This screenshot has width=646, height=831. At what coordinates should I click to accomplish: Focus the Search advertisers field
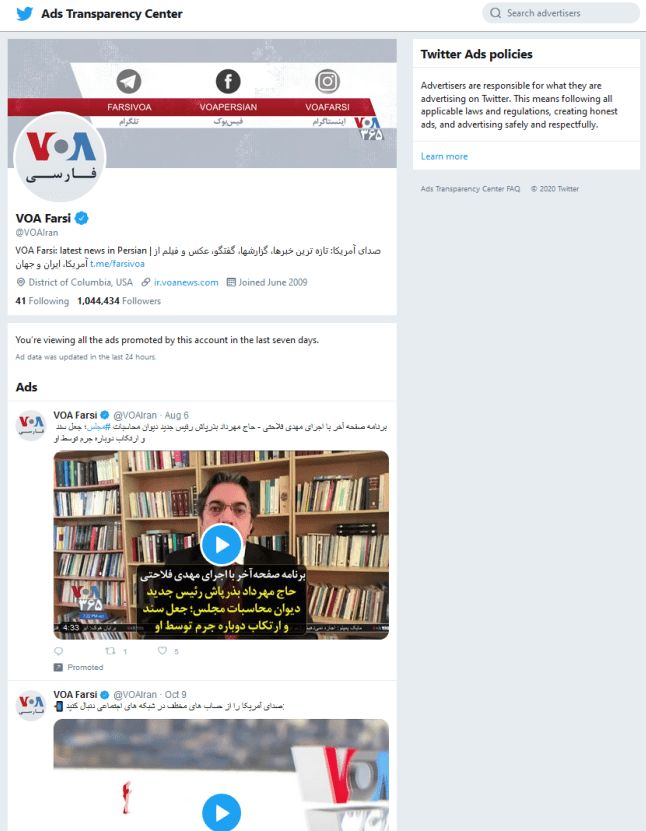tap(561, 13)
